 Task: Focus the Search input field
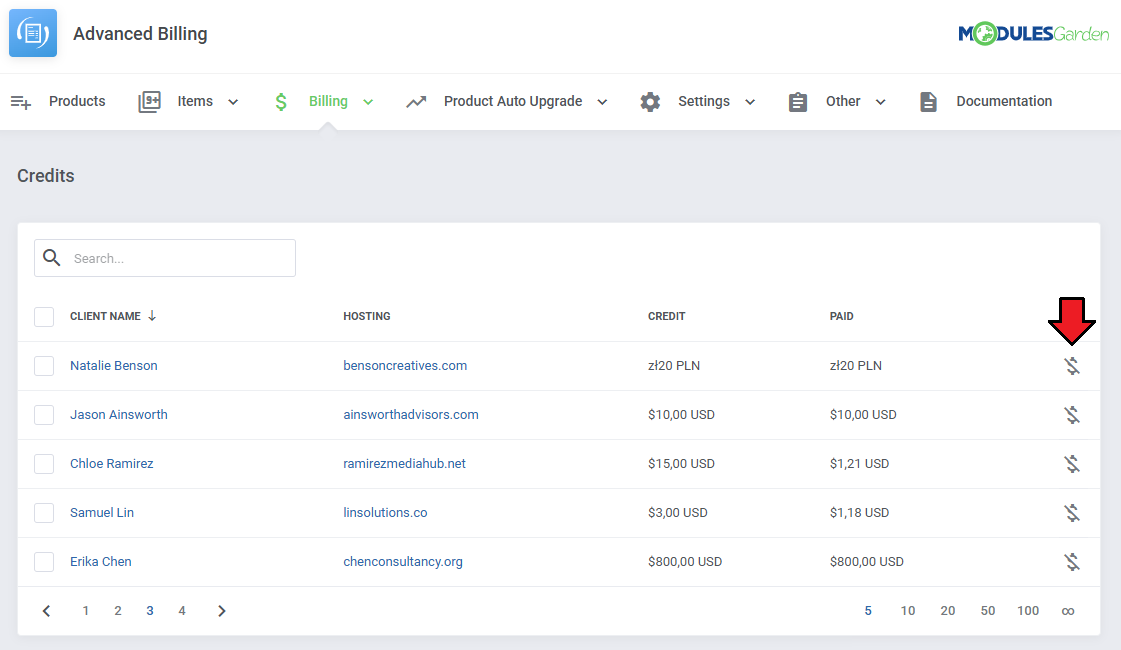(165, 258)
